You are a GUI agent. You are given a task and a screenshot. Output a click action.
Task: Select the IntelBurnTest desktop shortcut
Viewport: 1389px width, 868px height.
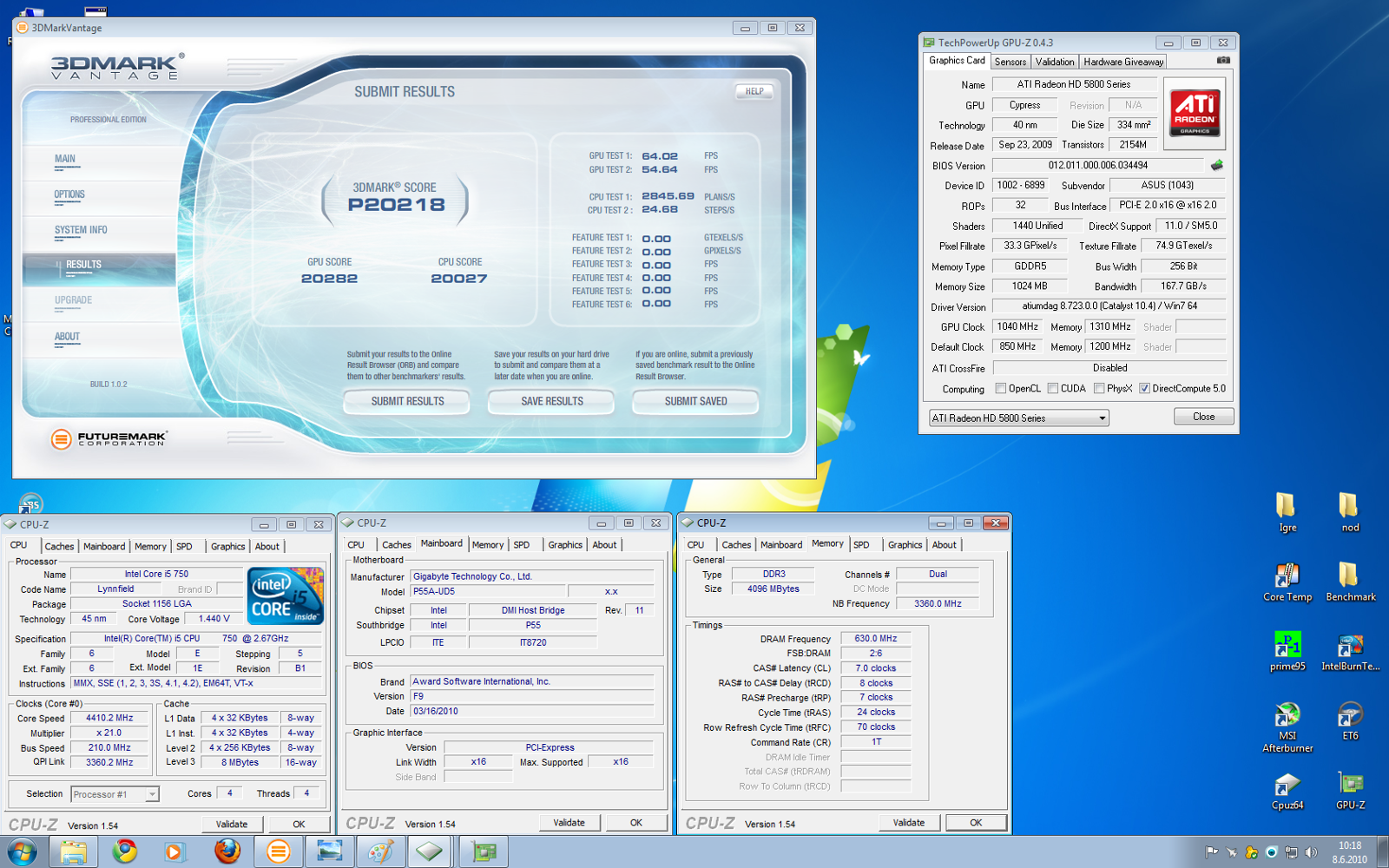pyautogui.click(x=1350, y=651)
